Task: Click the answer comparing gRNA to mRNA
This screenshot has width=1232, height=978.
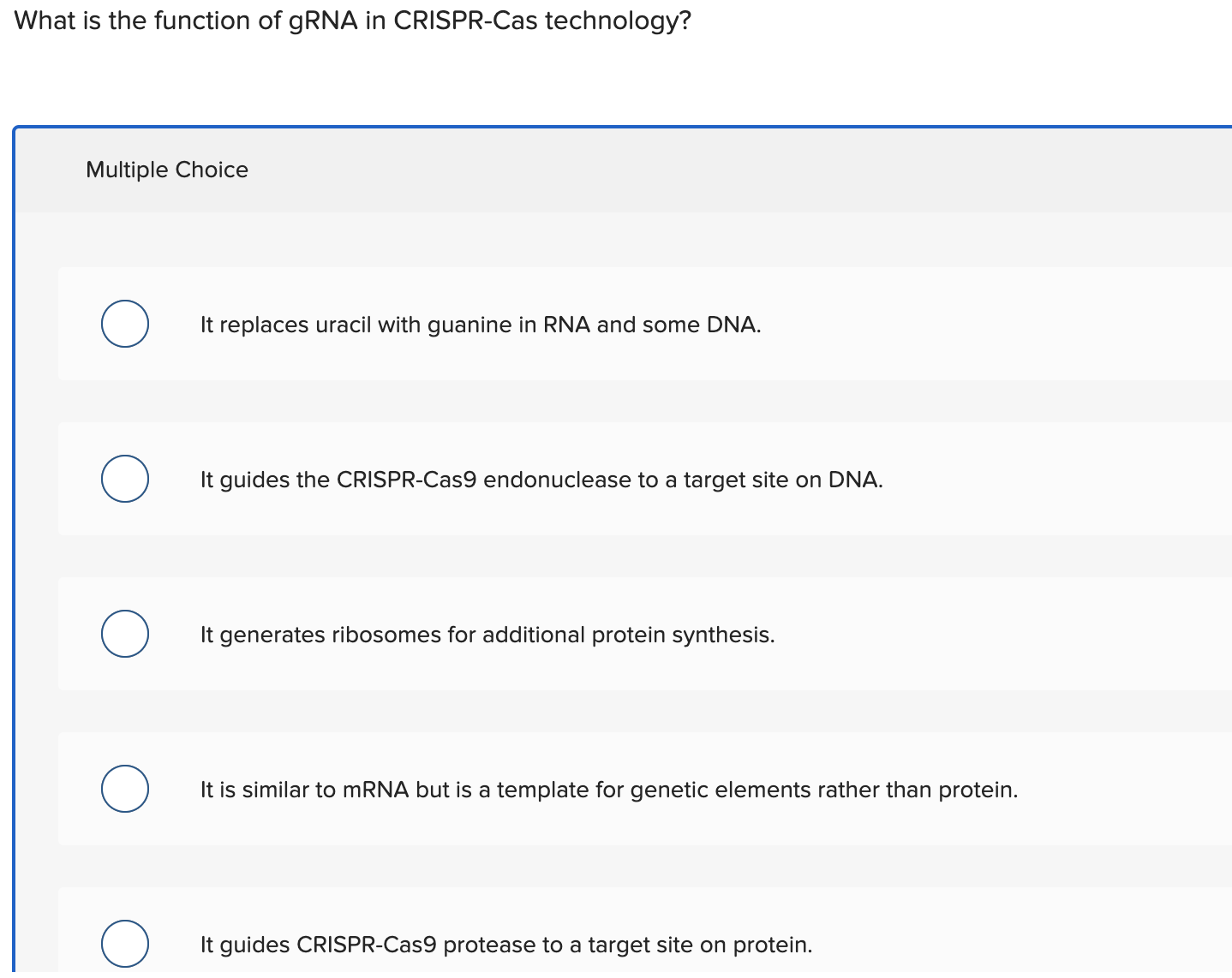Action: click(x=609, y=790)
